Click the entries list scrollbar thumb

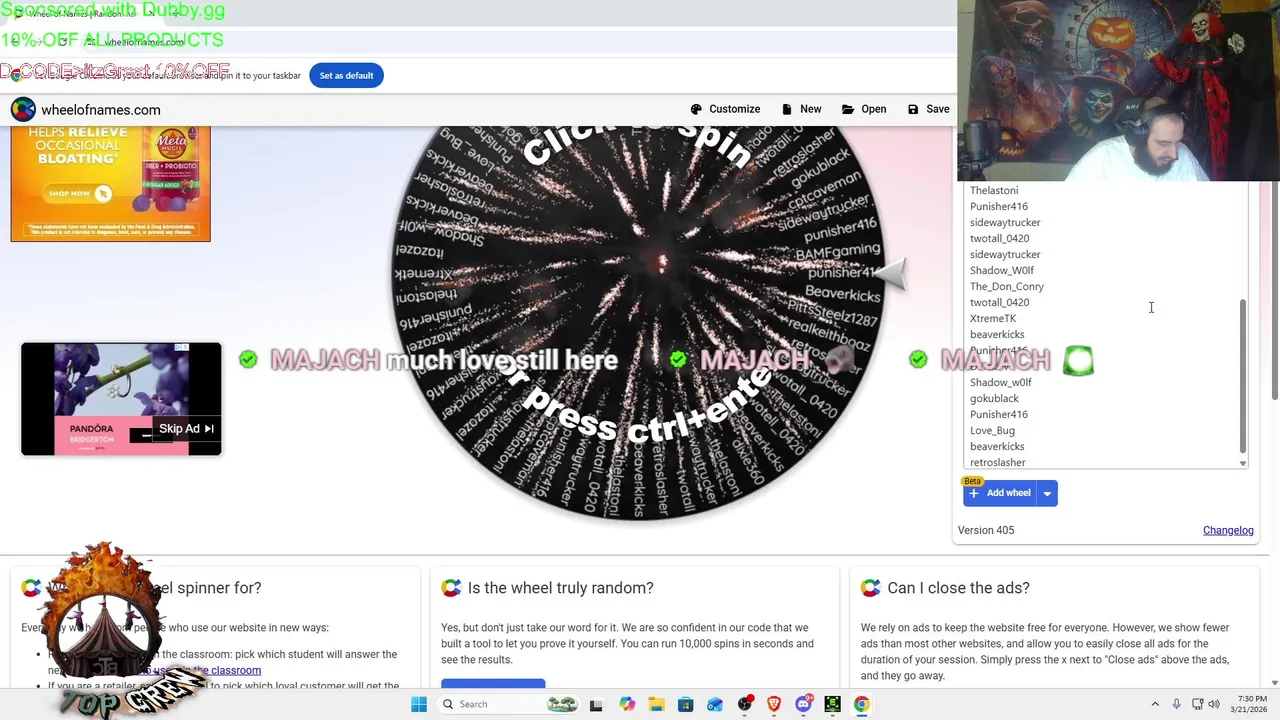click(x=1243, y=375)
